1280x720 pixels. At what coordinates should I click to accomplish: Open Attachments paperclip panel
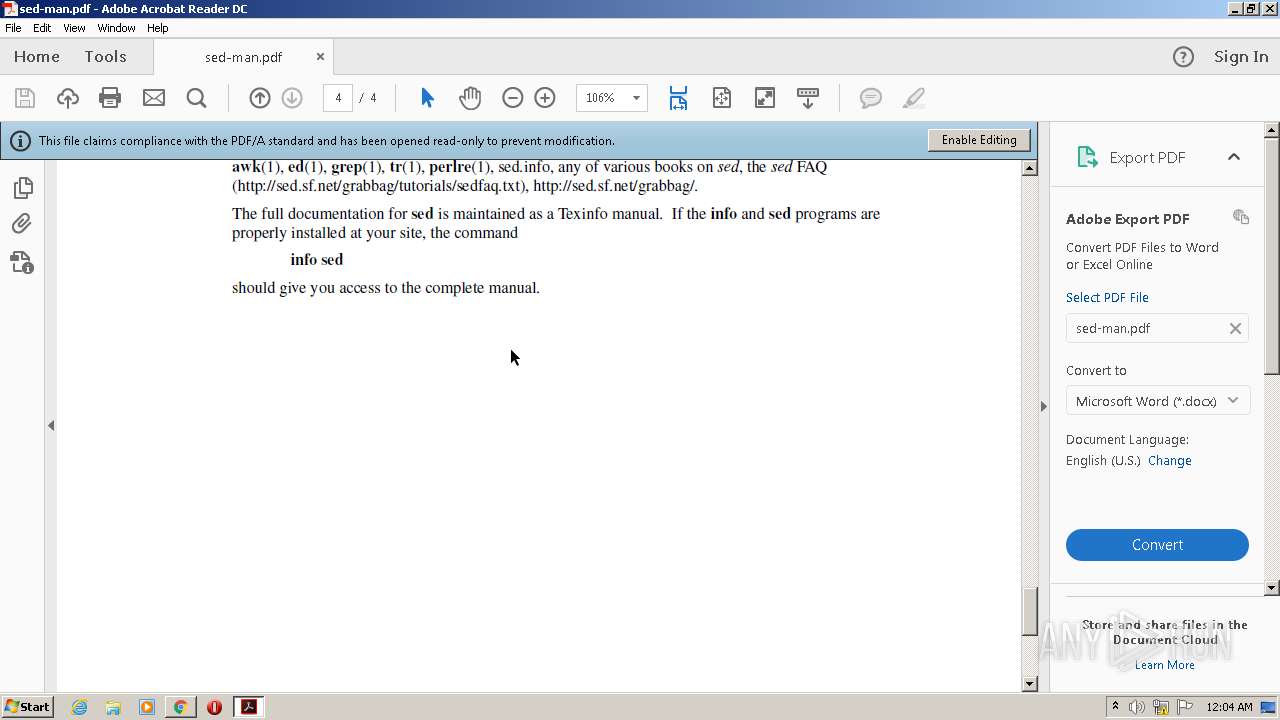pos(22,224)
